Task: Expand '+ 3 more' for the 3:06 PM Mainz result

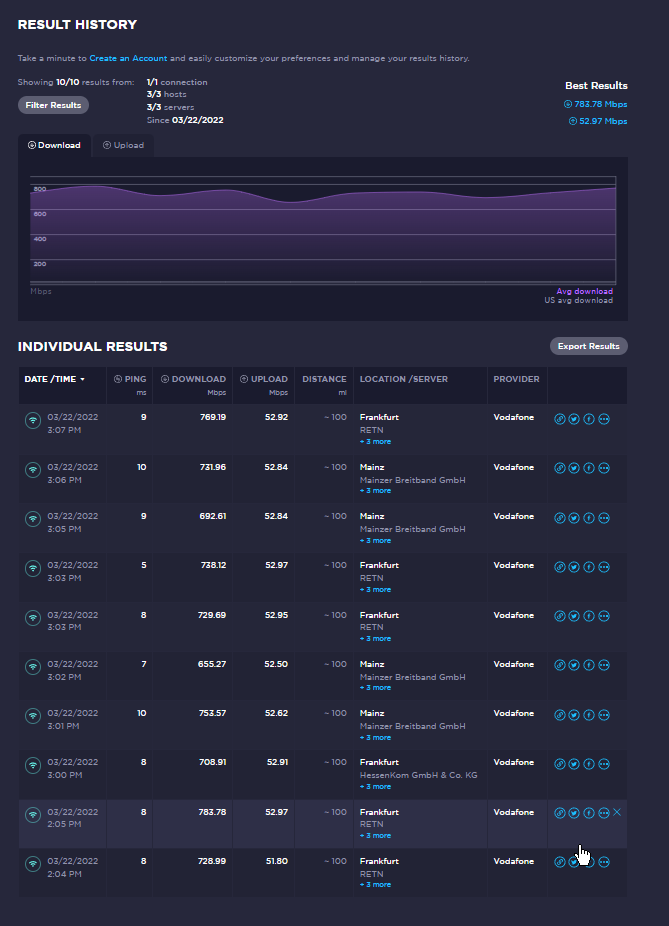Action: click(x=375, y=491)
